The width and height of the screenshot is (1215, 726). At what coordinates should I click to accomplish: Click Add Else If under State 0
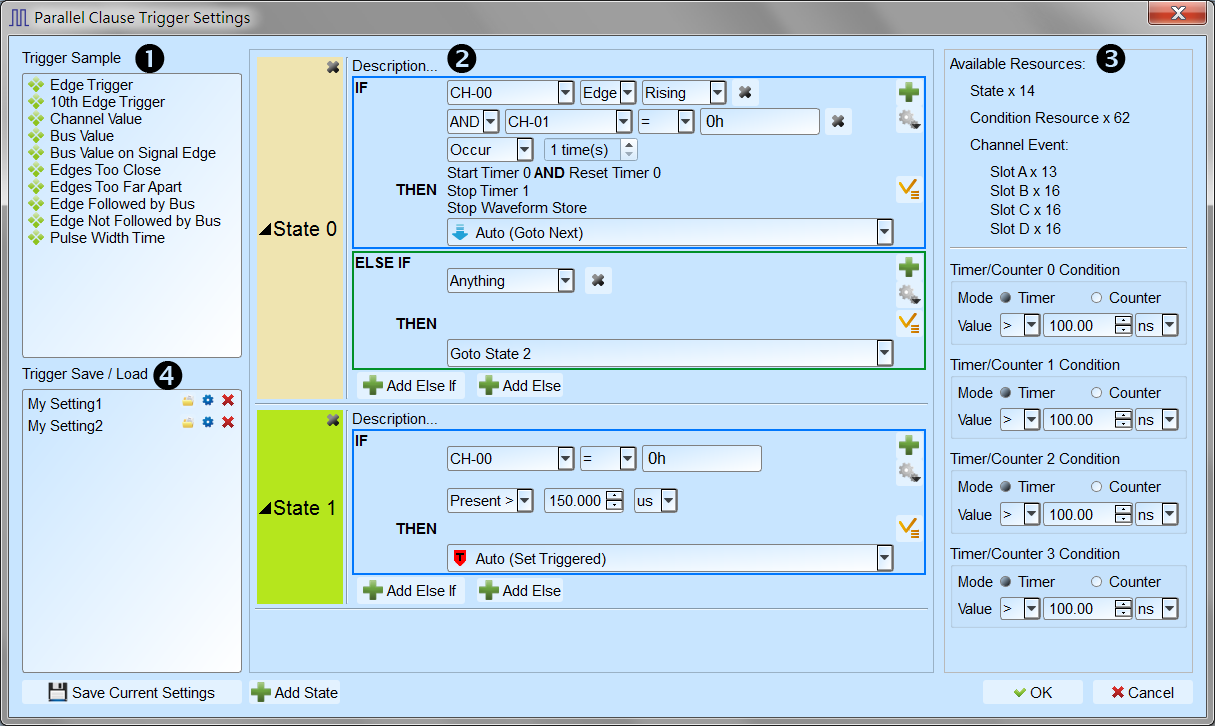411,386
